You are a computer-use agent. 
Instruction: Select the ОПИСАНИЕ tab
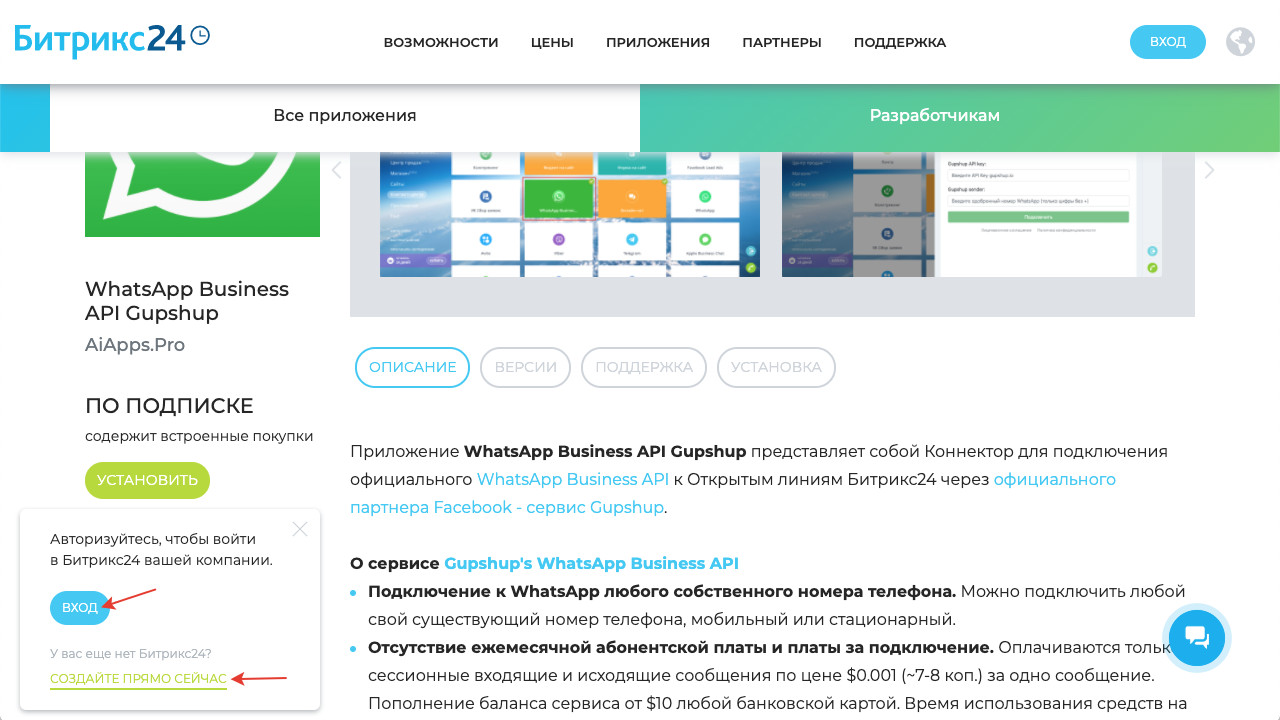click(412, 367)
